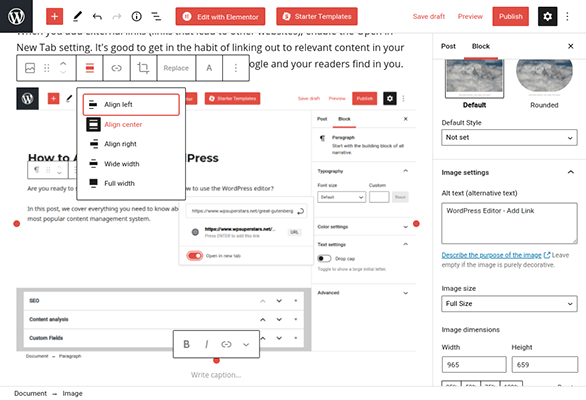The height and width of the screenshot is (400, 586).
Task: Click the red Add block plus button
Action: coord(55,16)
